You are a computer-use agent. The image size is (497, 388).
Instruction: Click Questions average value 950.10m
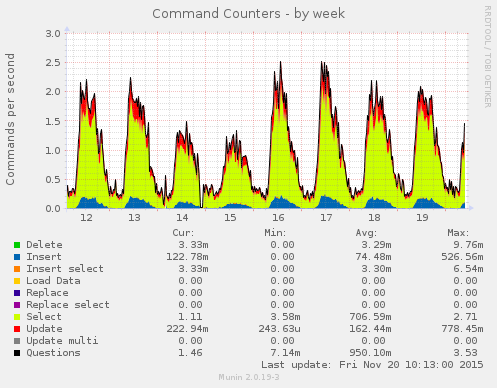[370, 353]
